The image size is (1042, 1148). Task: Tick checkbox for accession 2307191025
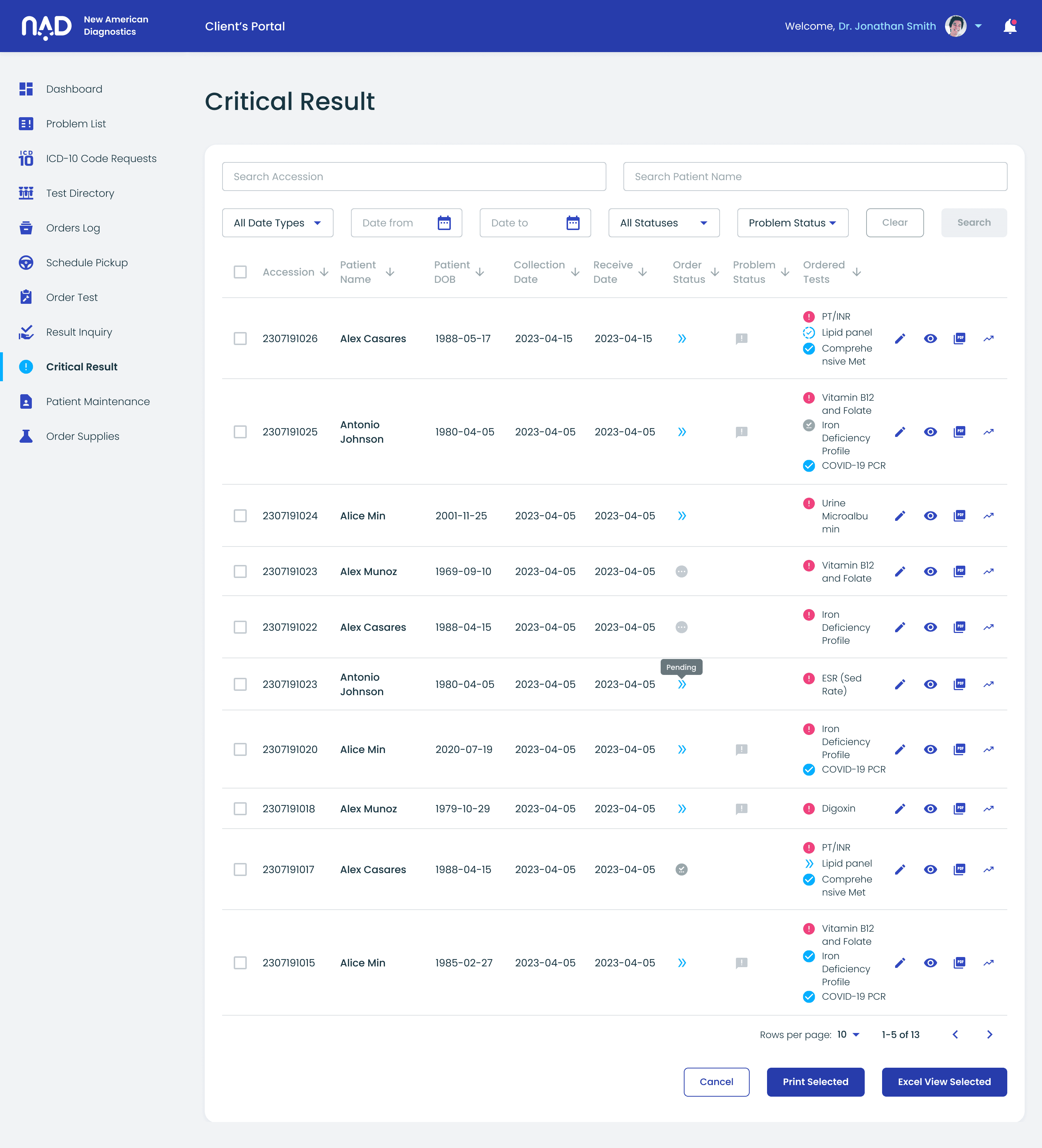tap(240, 432)
